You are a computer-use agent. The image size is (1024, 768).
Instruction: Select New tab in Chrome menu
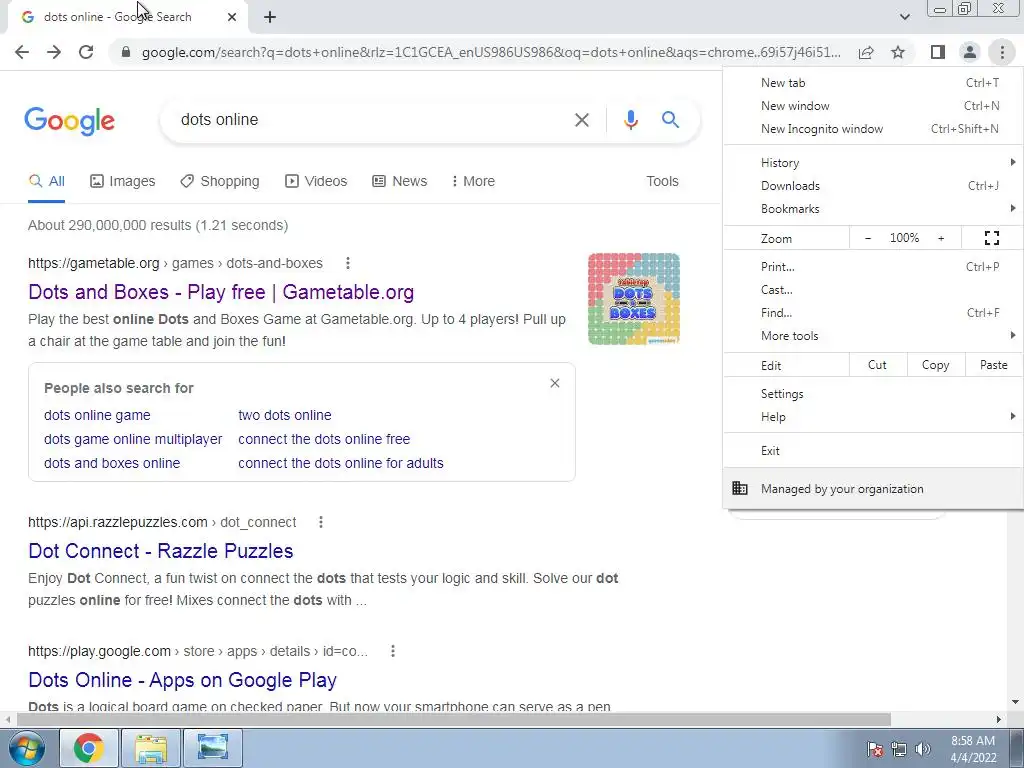[x=873, y=83]
